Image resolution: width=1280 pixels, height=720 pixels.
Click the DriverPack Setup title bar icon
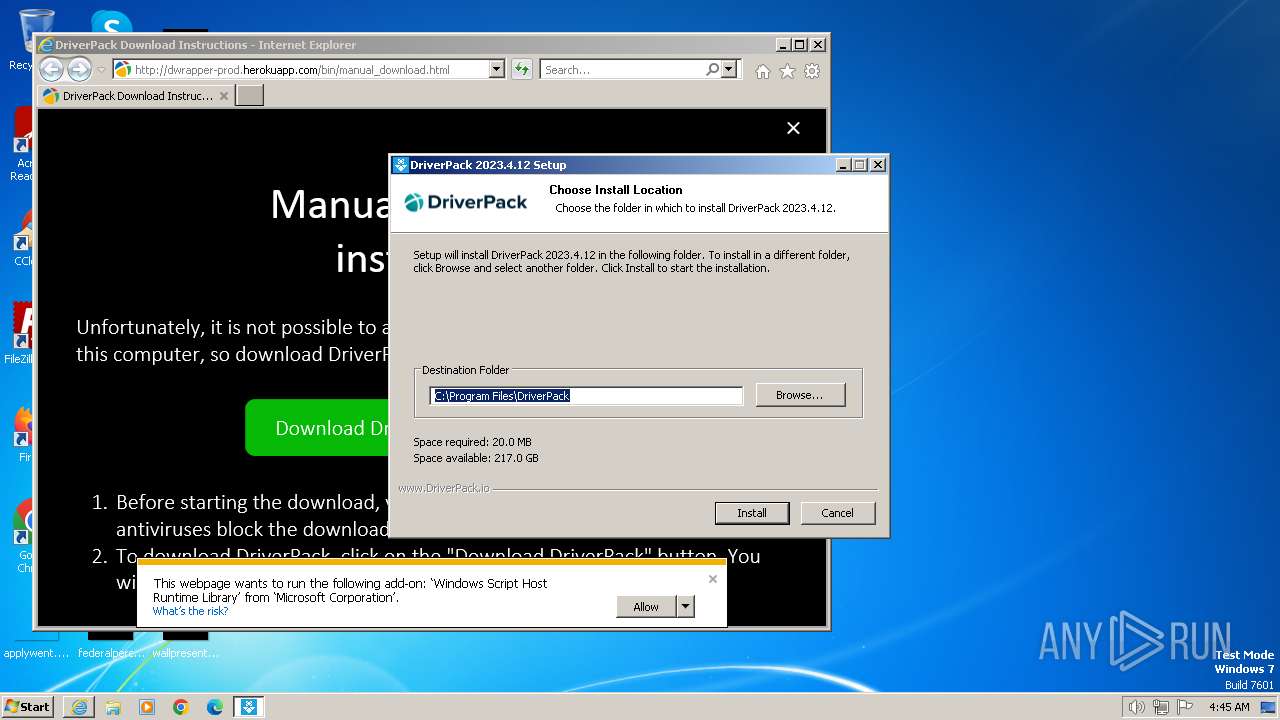(401, 165)
